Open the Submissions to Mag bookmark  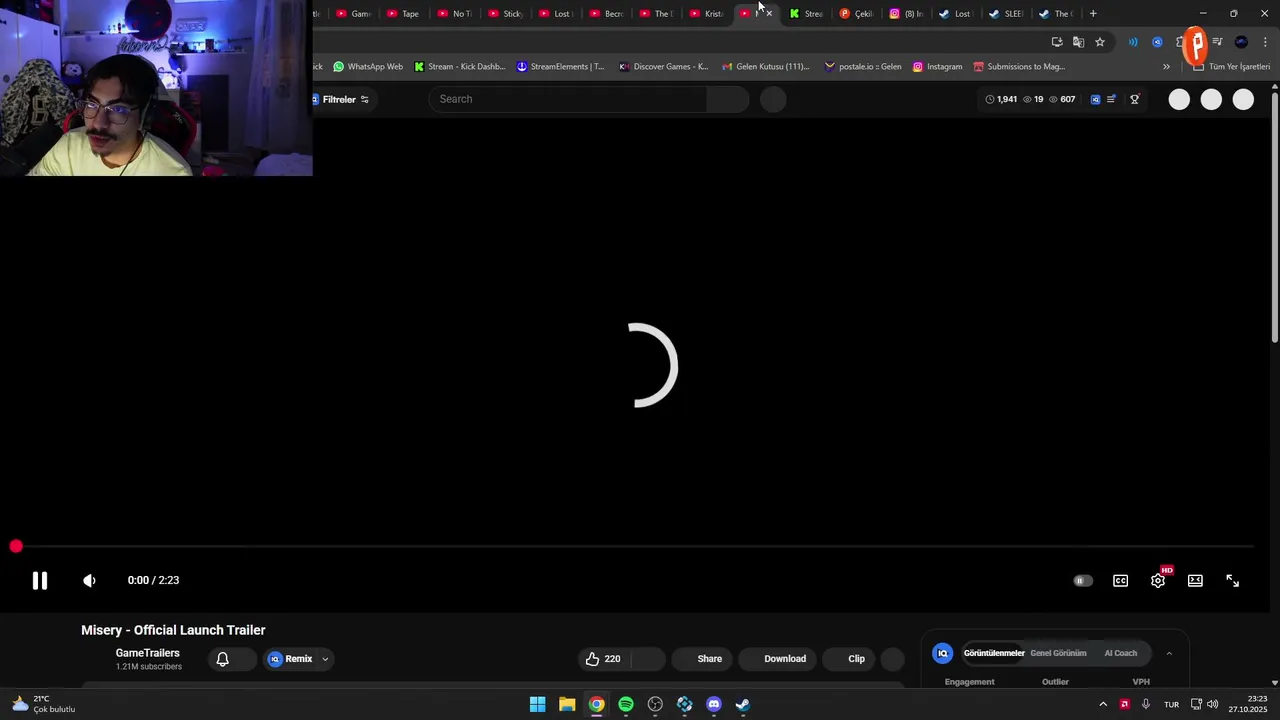click(1019, 67)
